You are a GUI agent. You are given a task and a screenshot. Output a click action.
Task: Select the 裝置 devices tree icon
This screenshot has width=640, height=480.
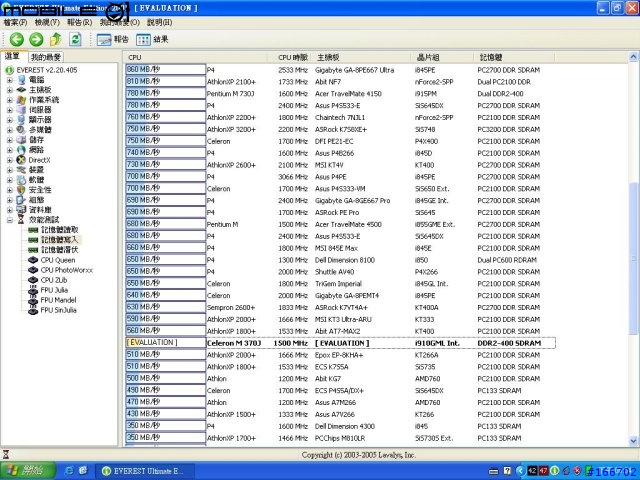point(21,170)
